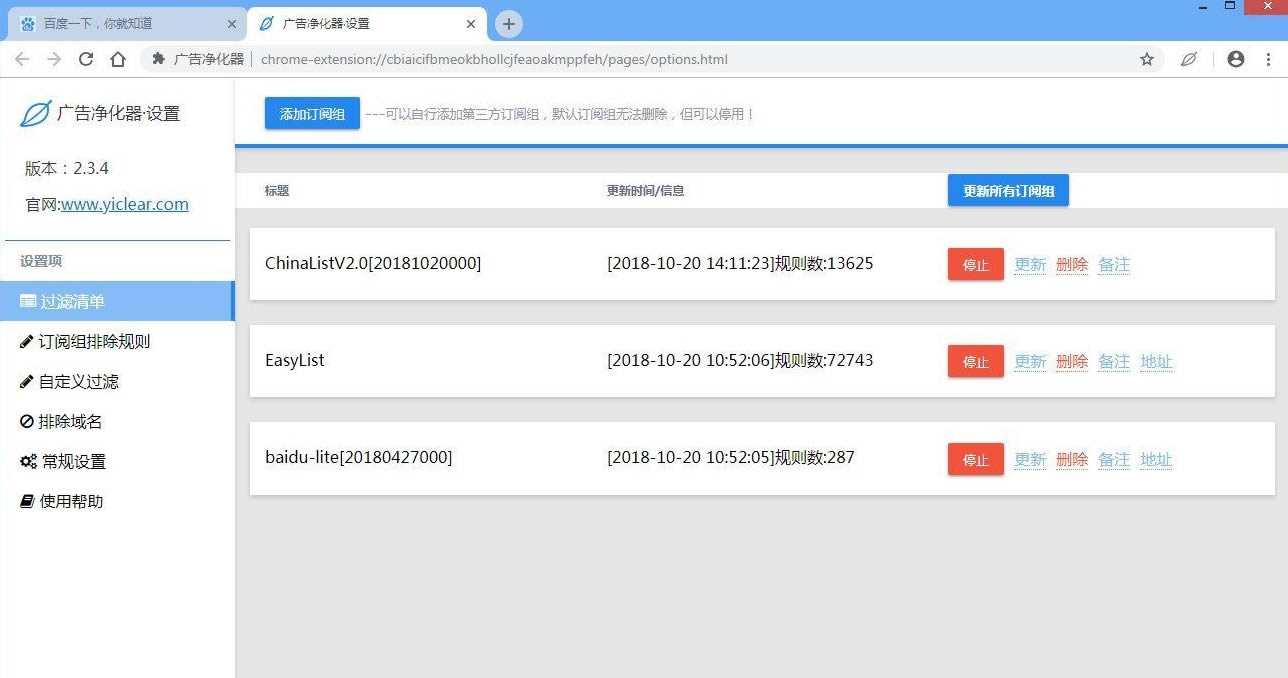Screen dimensions: 1288x678
Task: Open Chrome three-dot menu
Action: 1268,59
